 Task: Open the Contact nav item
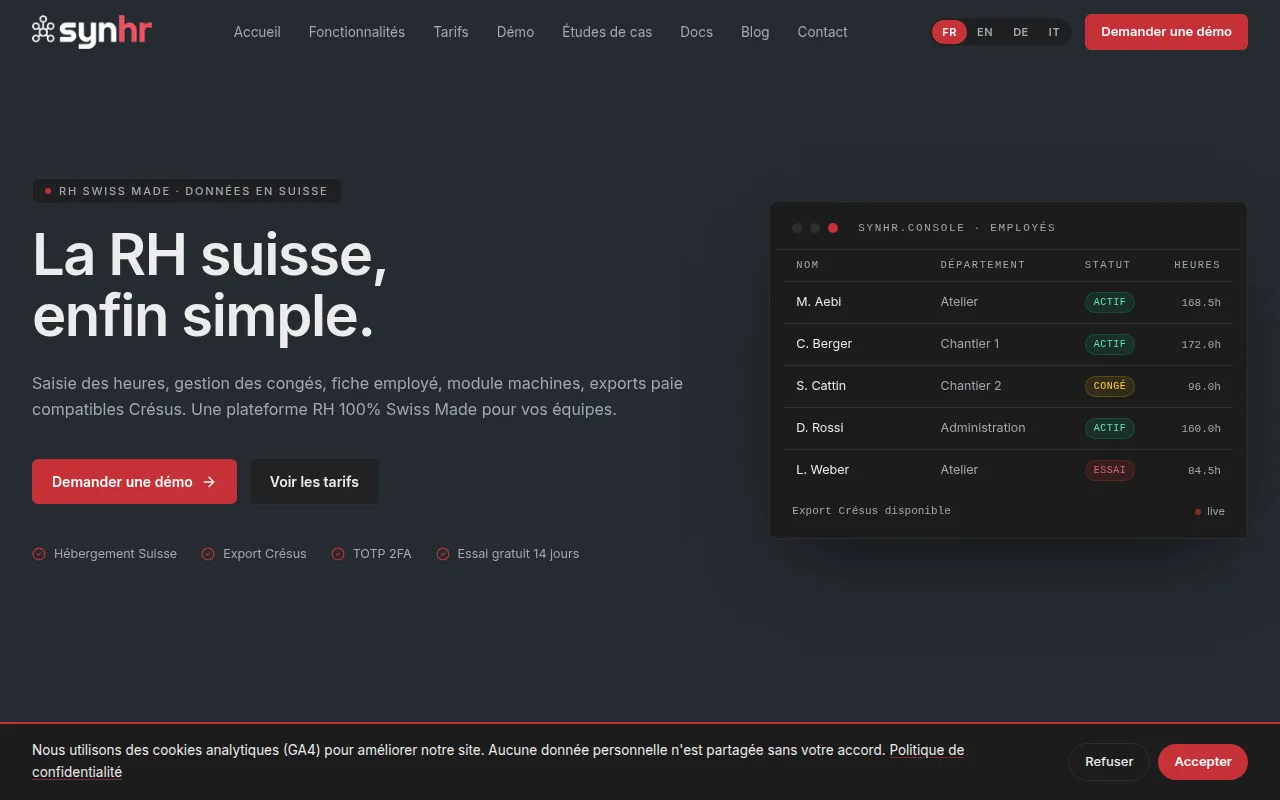pos(822,32)
